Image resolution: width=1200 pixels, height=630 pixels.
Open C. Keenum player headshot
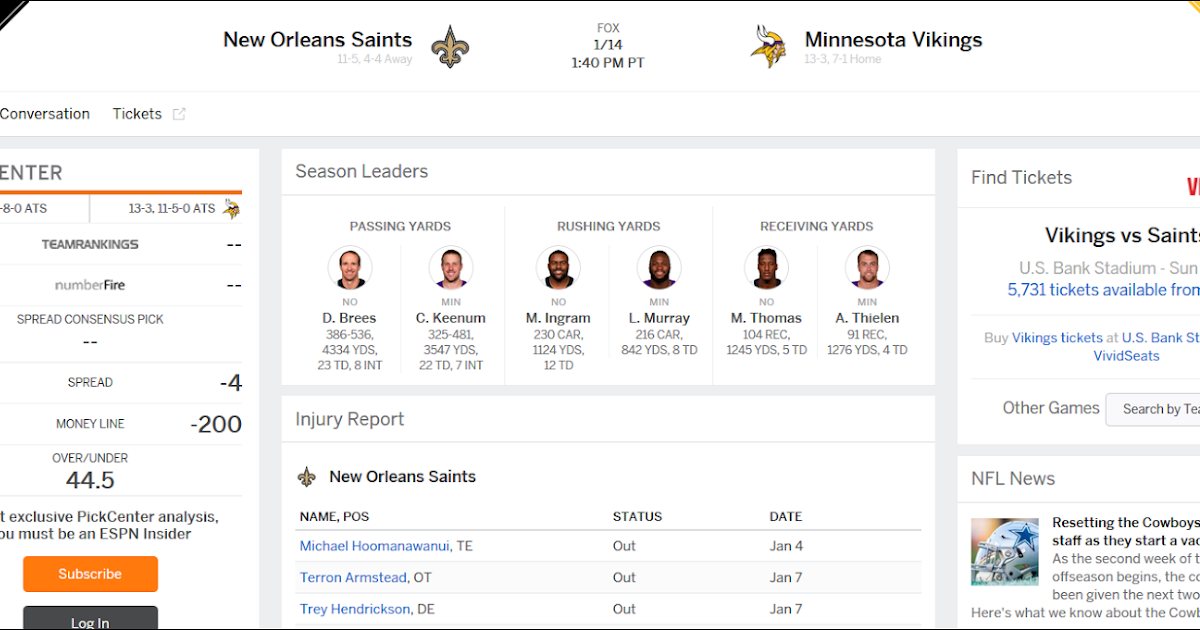tap(451, 268)
